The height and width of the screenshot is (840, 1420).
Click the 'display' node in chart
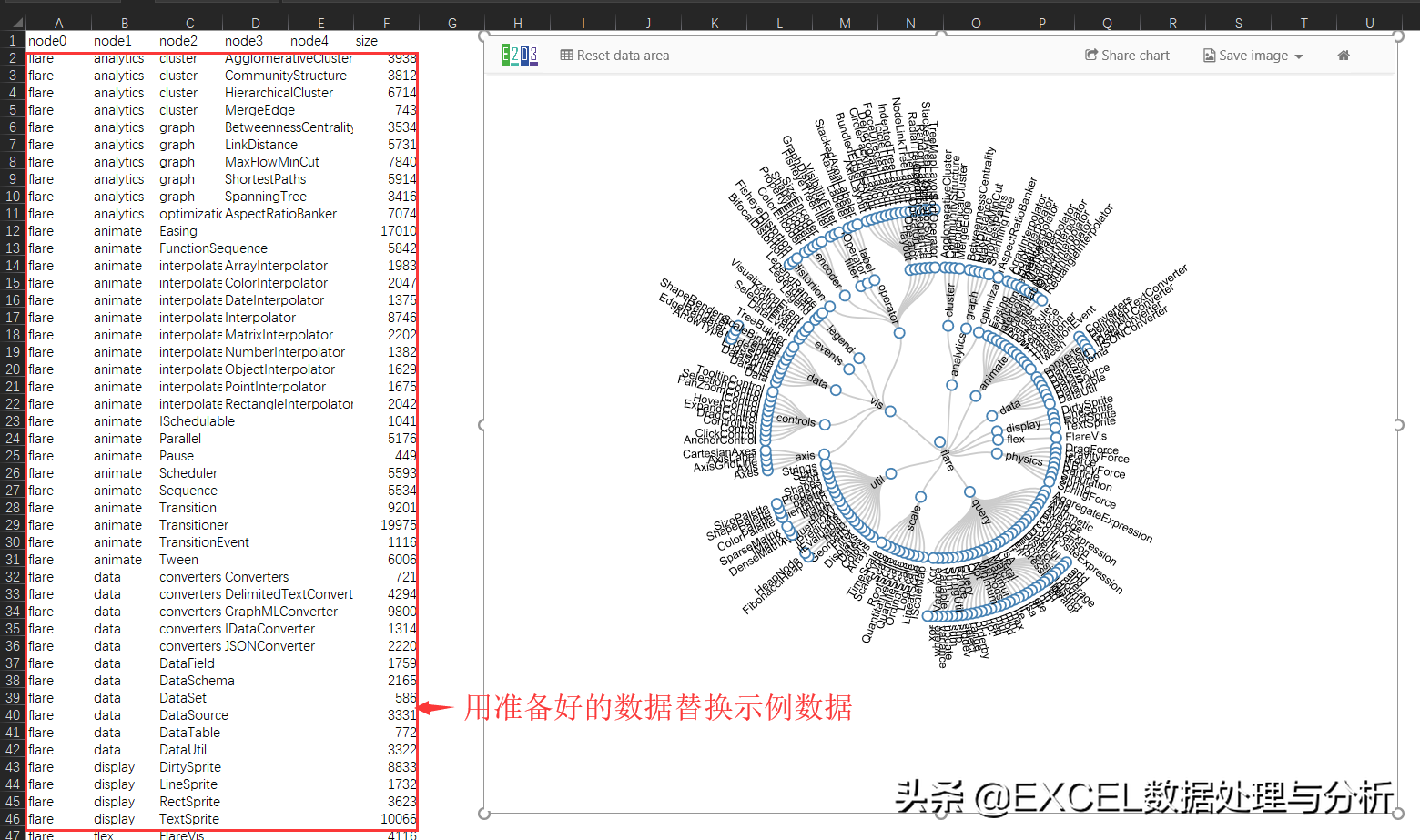(997, 431)
